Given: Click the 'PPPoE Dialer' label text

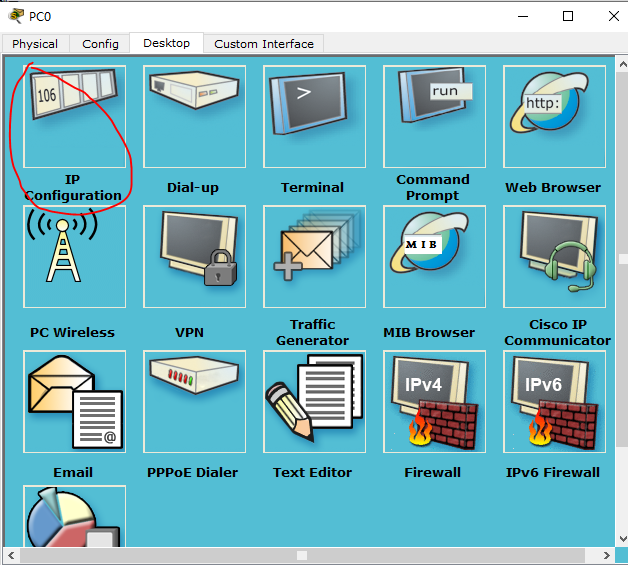Looking at the screenshot, I should click(193, 473).
